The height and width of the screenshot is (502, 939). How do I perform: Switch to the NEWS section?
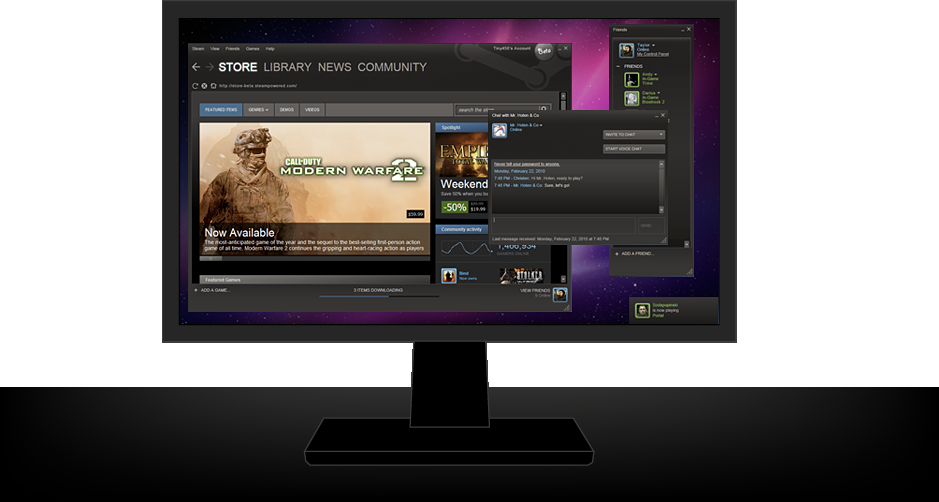[x=334, y=67]
